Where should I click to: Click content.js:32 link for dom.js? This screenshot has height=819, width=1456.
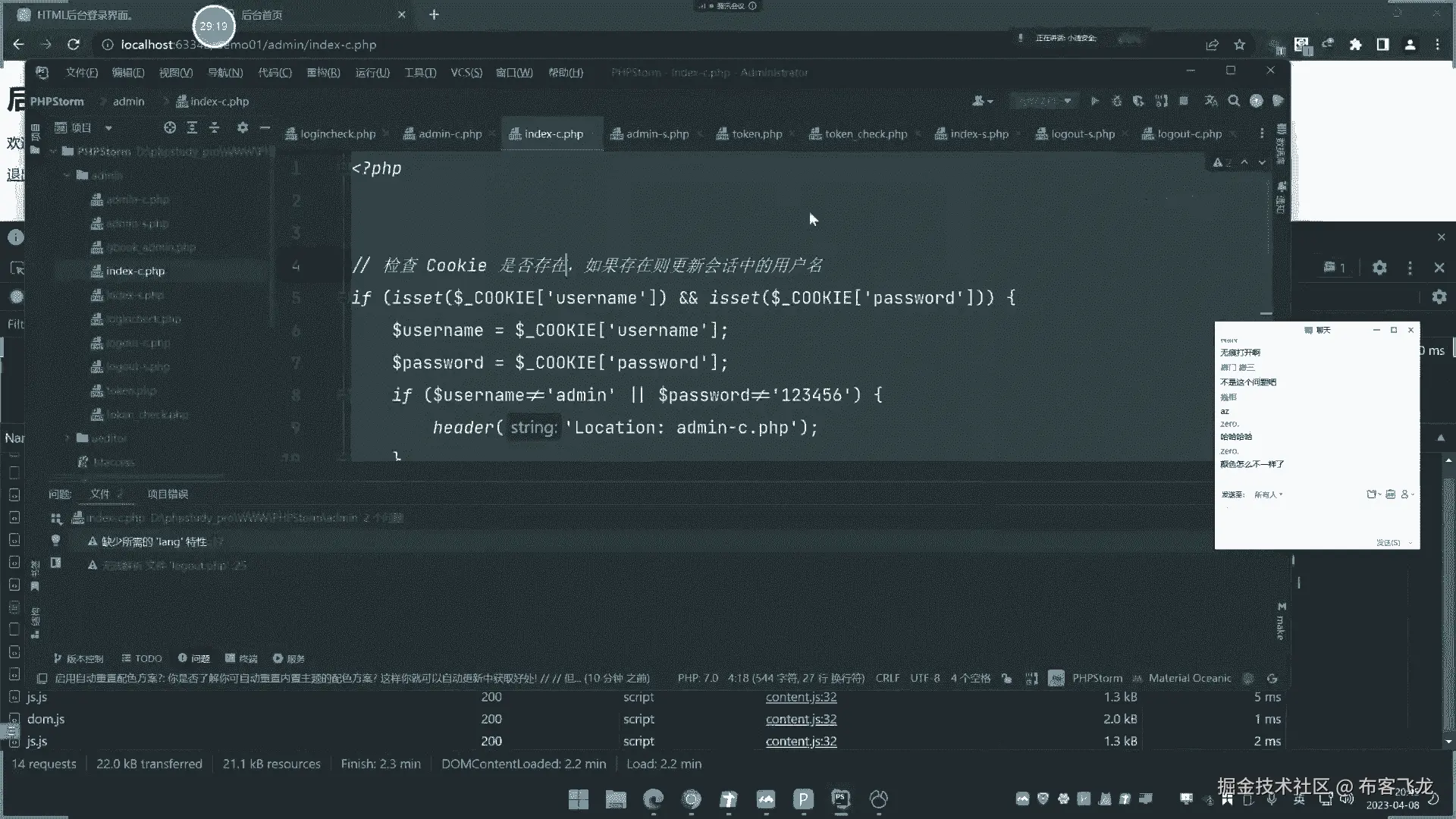pos(801,719)
